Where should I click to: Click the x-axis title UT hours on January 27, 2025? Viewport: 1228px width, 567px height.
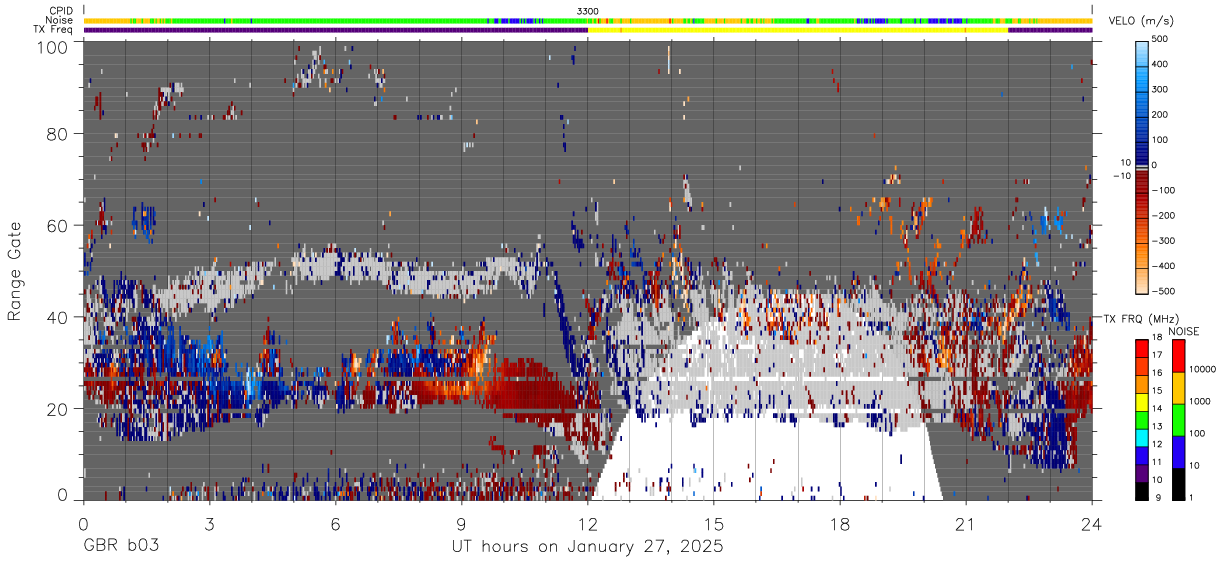tap(587, 548)
